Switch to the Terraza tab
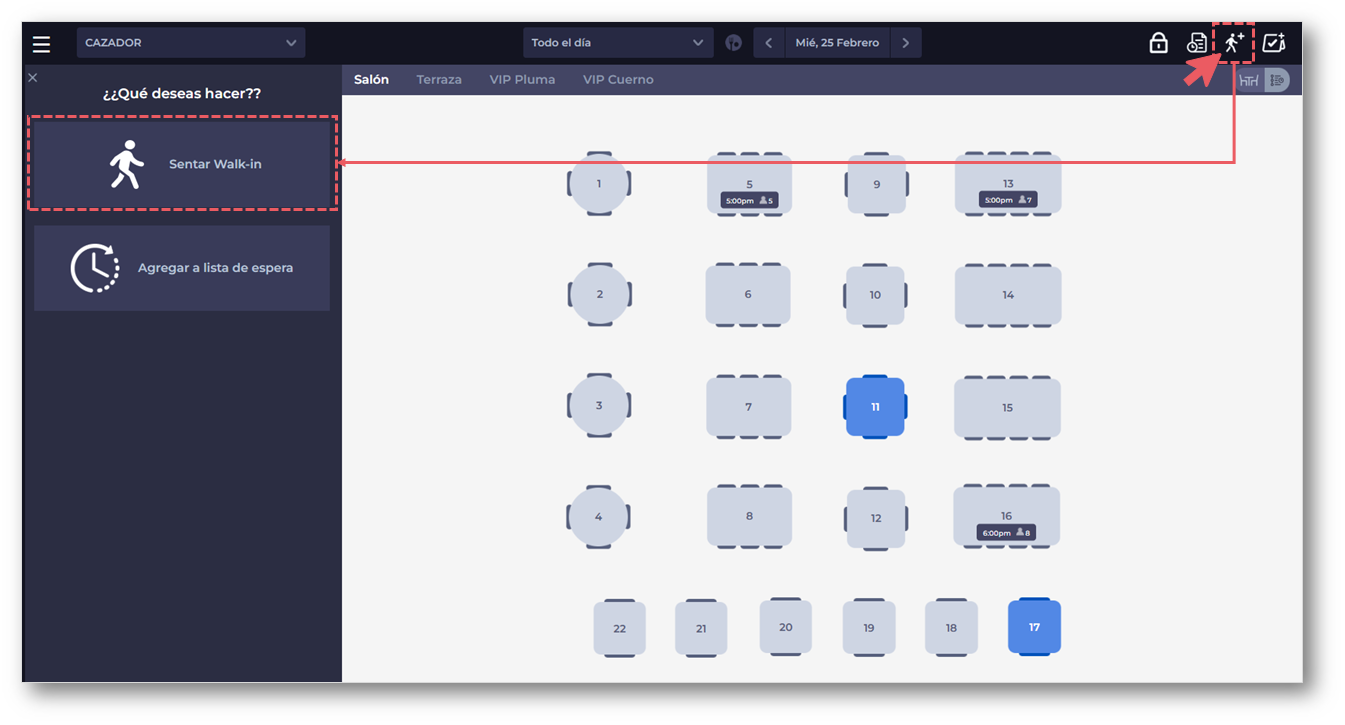The width and height of the screenshot is (1345, 725). click(439, 80)
